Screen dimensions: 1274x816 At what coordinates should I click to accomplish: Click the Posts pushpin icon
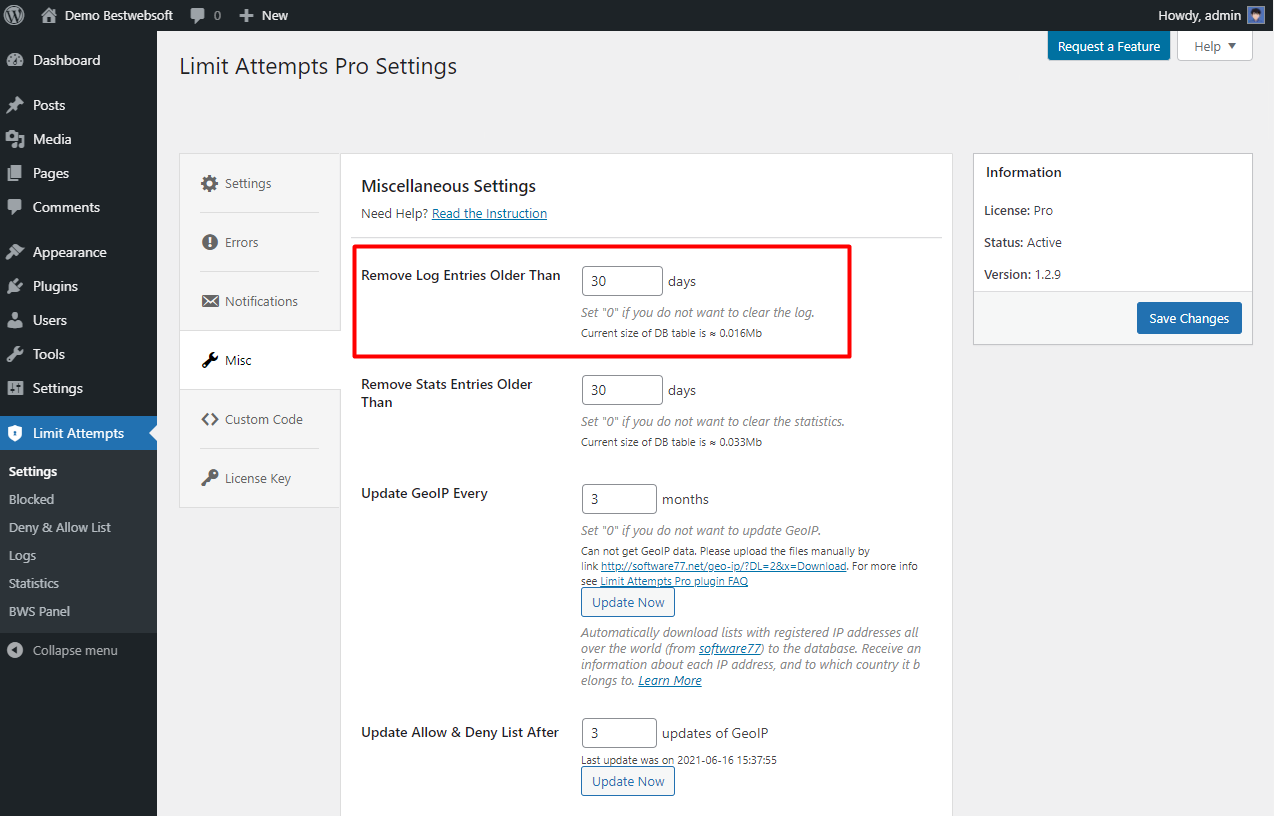point(15,105)
